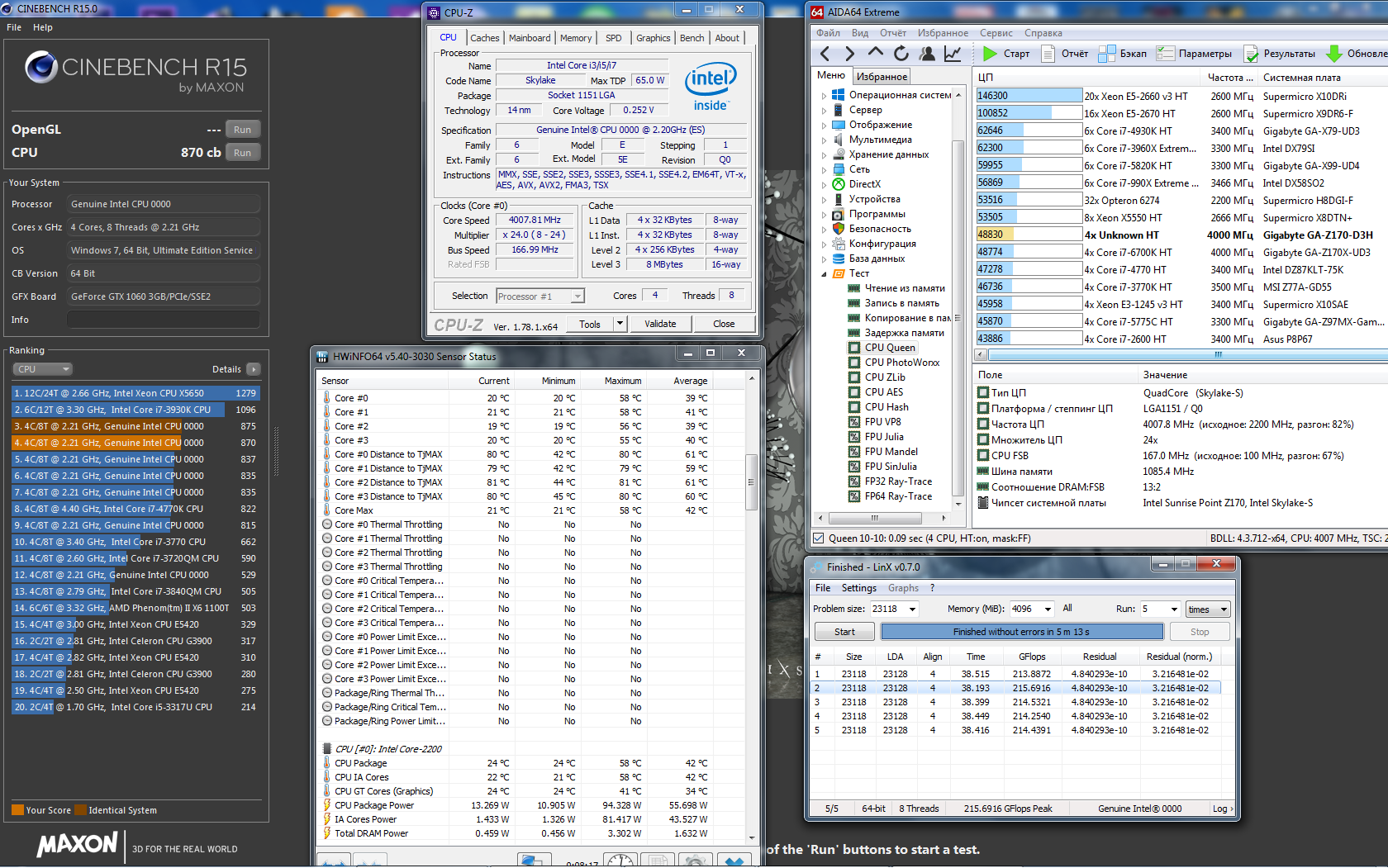Select the Xeon X5650 ranking entry in Cinebench
The height and width of the screenshot is (868, 1388).
click(x=135, y=393)
